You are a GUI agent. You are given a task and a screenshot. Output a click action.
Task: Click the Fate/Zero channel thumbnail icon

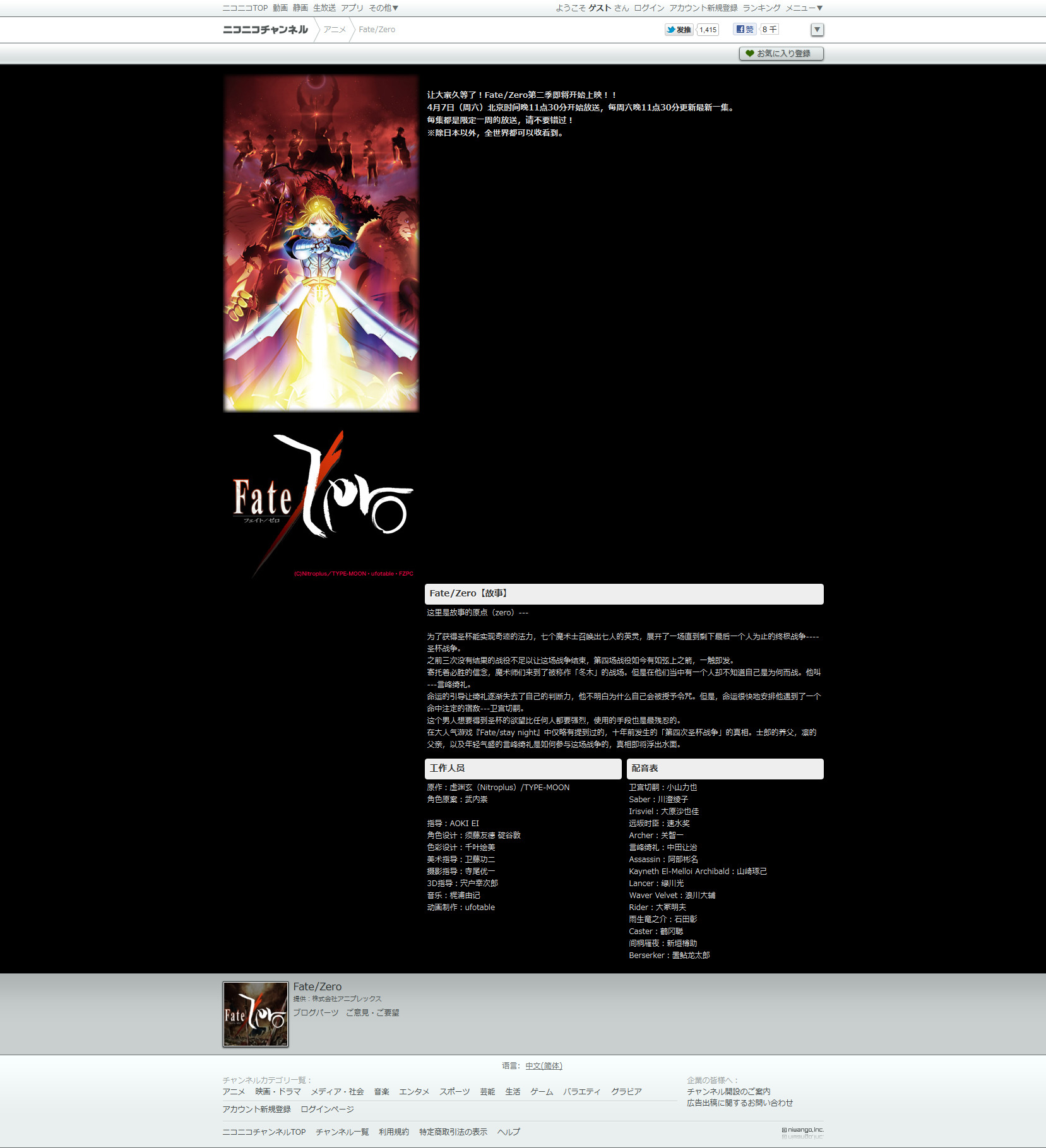256,1014
